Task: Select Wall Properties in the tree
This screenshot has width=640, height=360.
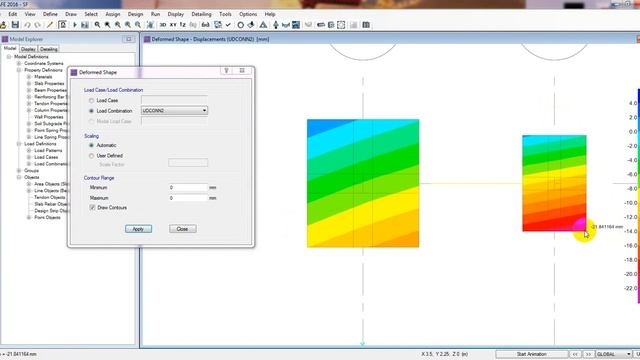Action: 49,117
